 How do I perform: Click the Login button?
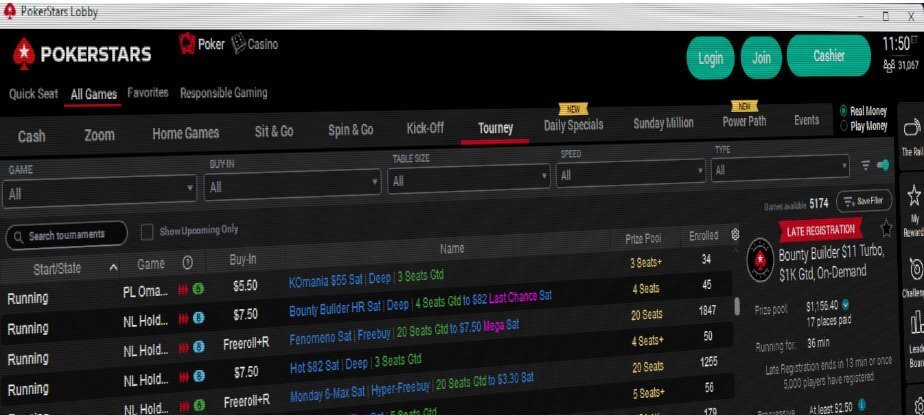click(x=710, y=58)
